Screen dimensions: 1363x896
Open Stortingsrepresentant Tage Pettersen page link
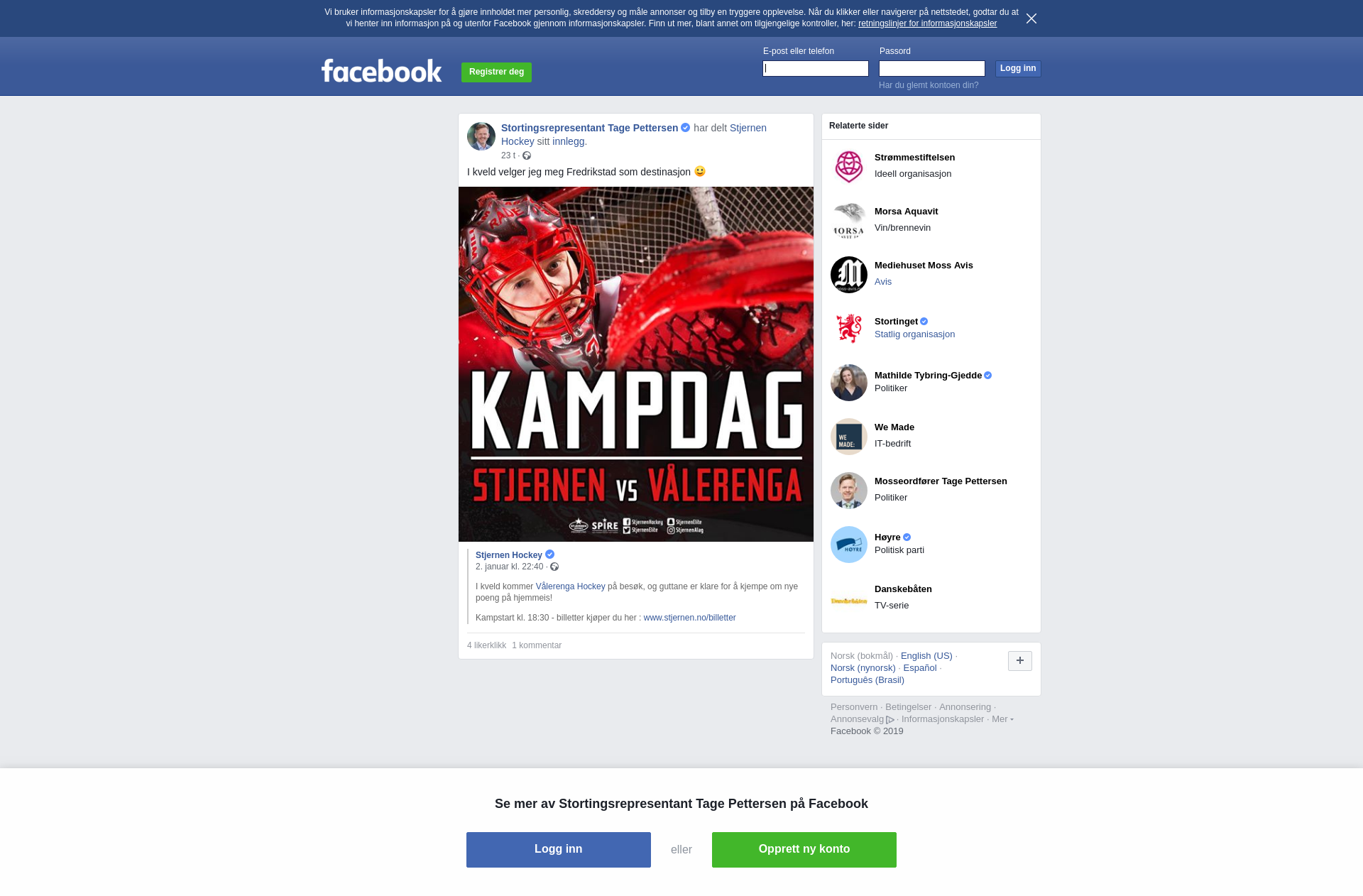pyautogui.click(x=589, y=128)
